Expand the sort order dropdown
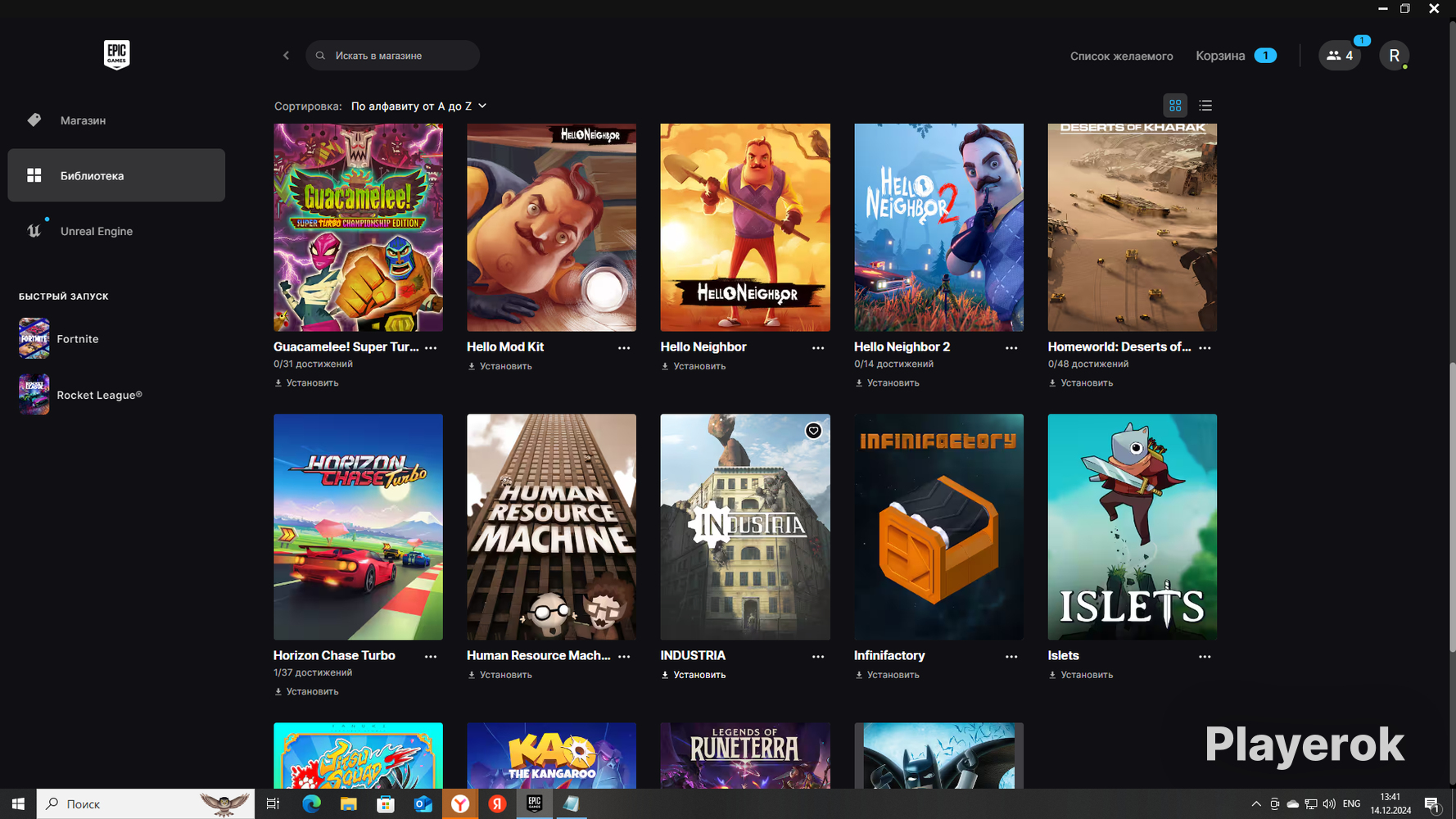The height and width of the screenshot is (819, 1456). (x=419, y=106)
